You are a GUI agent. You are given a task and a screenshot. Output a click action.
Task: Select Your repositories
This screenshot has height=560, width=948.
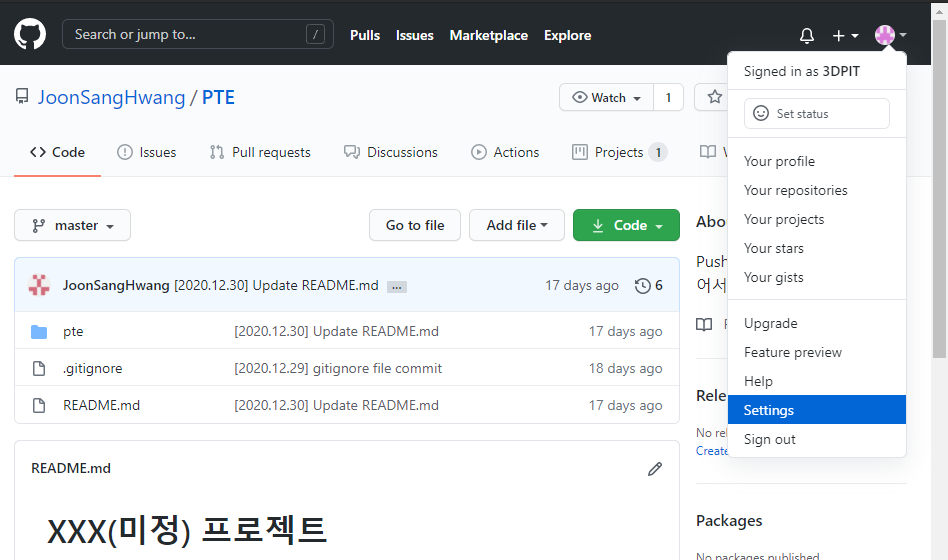pos(817,190)
